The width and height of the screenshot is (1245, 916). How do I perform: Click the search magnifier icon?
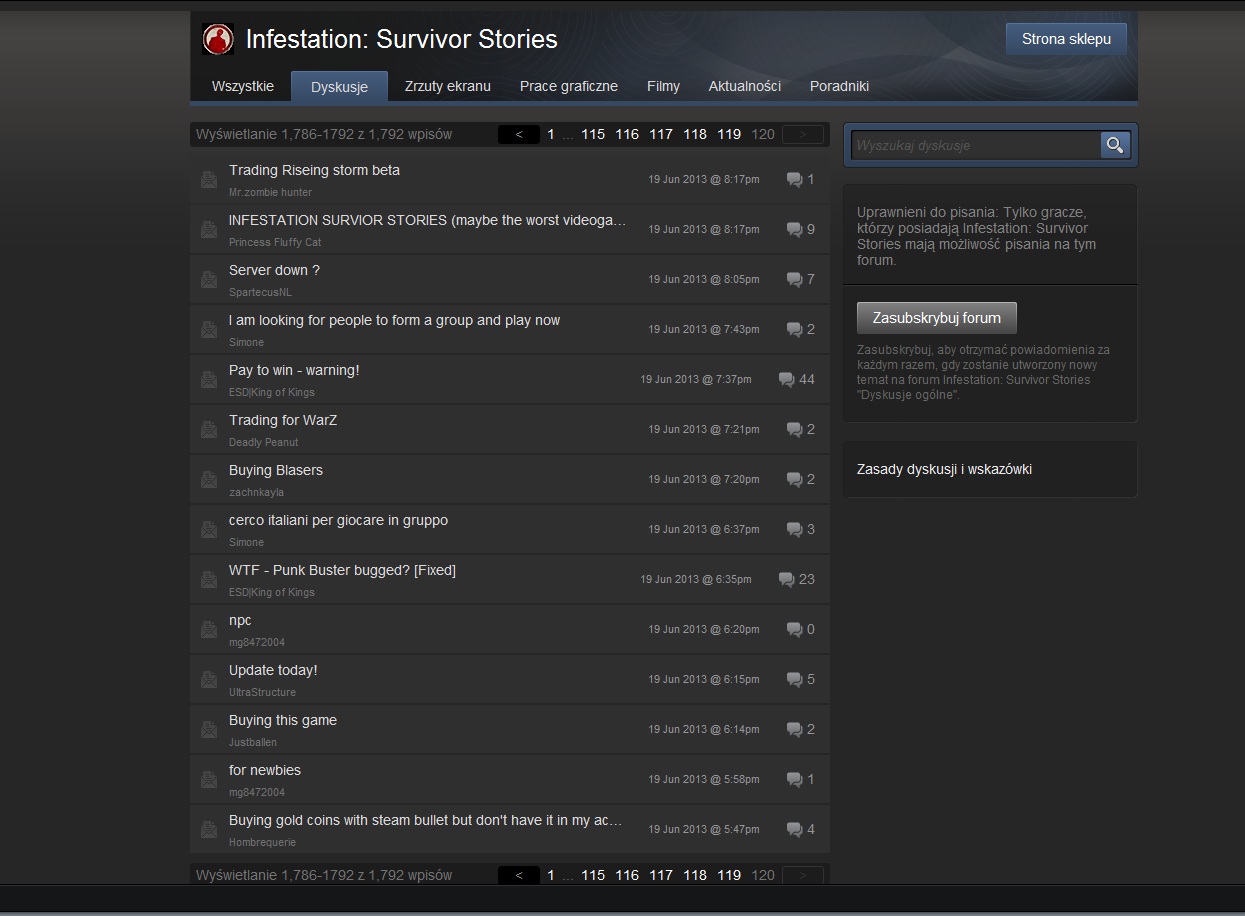click(x=1115, y=145)
